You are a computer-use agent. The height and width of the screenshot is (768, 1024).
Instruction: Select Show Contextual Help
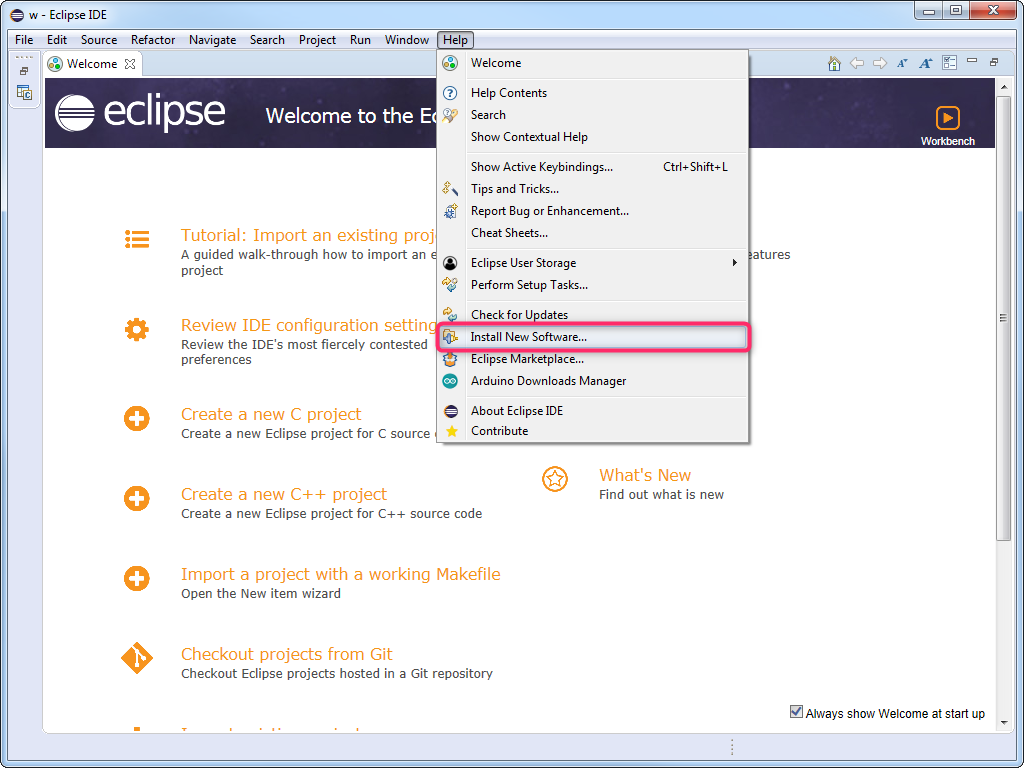pos(593,137)
